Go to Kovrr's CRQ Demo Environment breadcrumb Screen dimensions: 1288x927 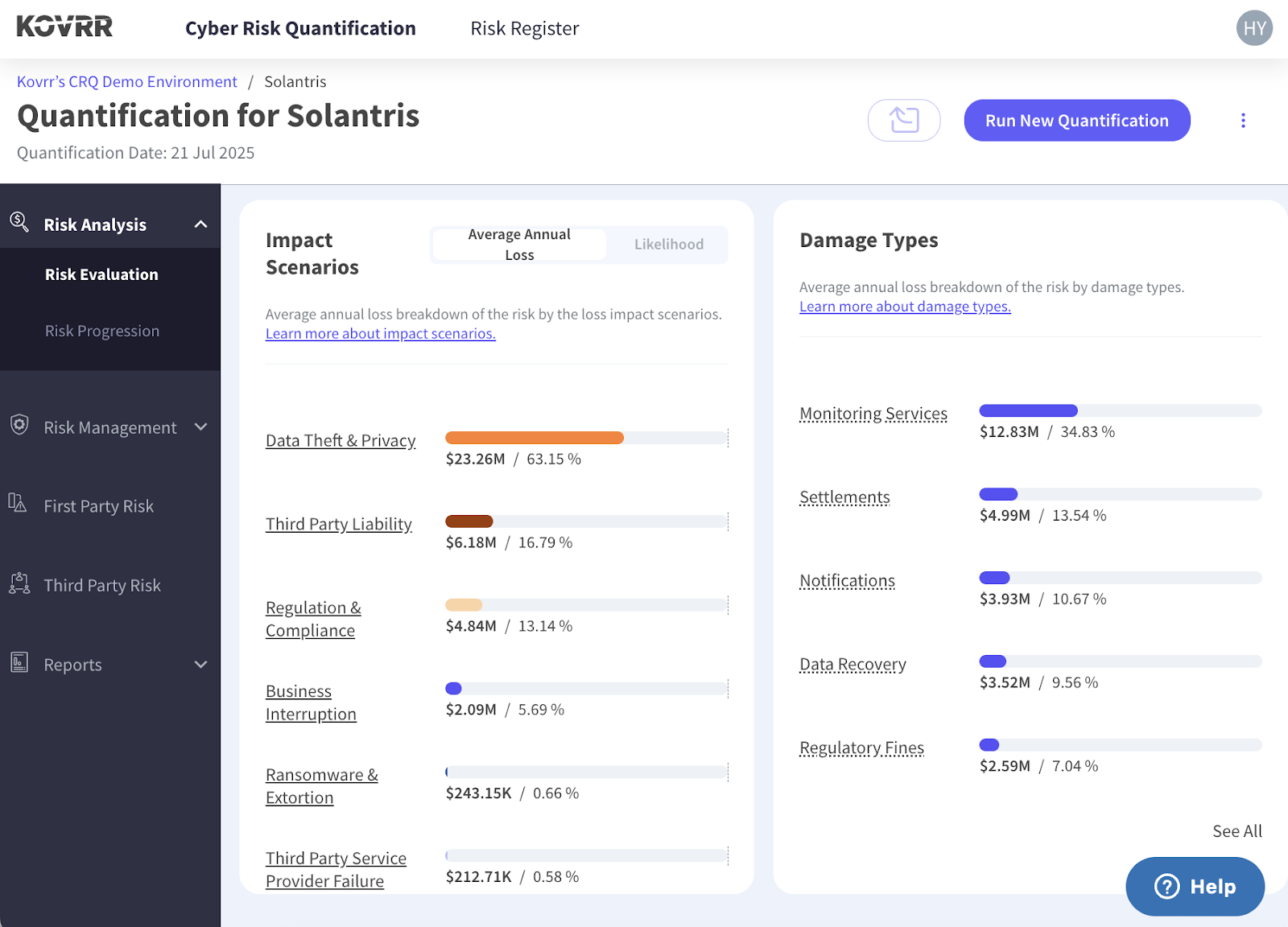coord(127,81)
